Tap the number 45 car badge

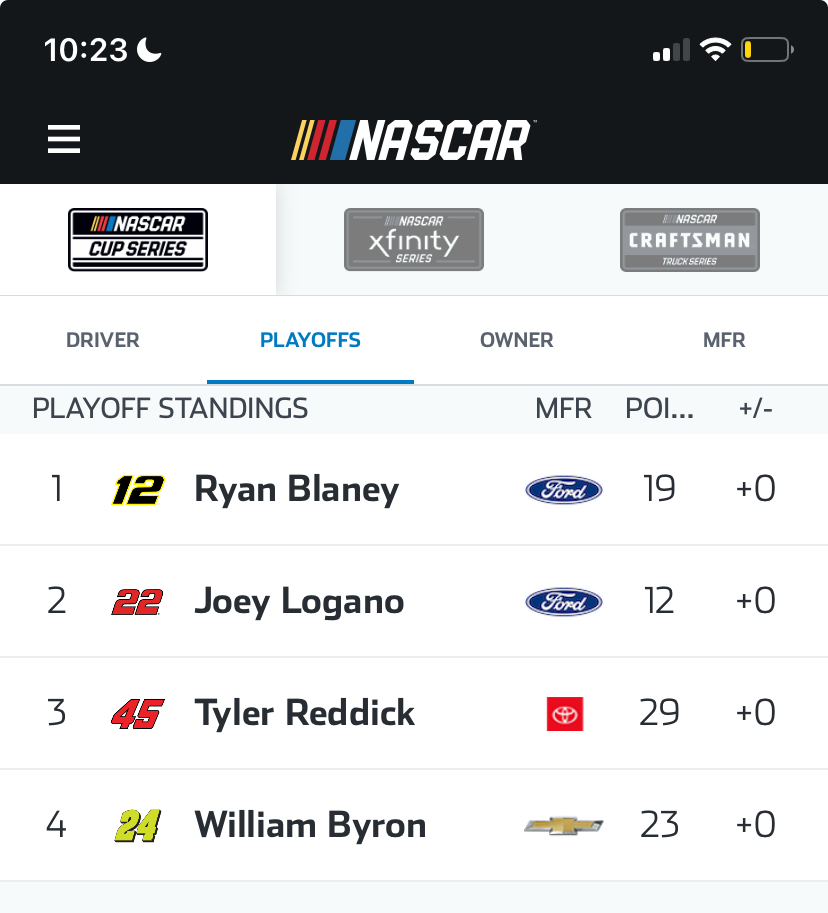138,714
